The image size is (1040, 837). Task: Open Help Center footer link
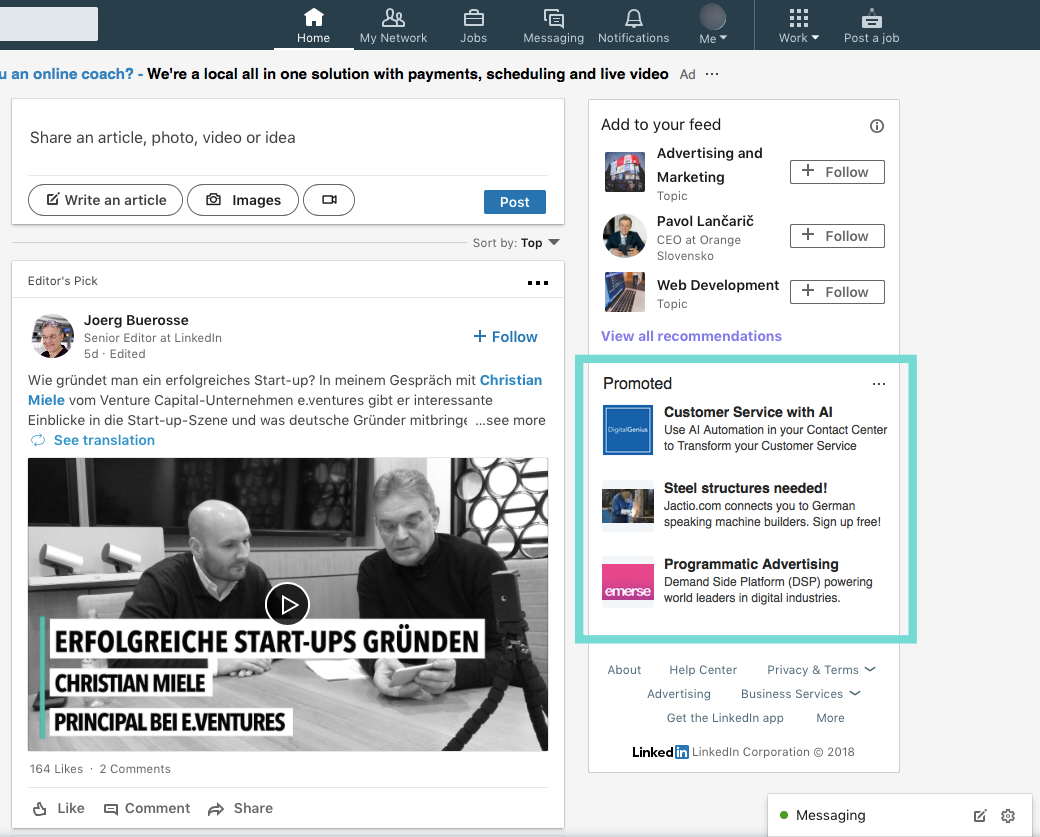point(703,670)
